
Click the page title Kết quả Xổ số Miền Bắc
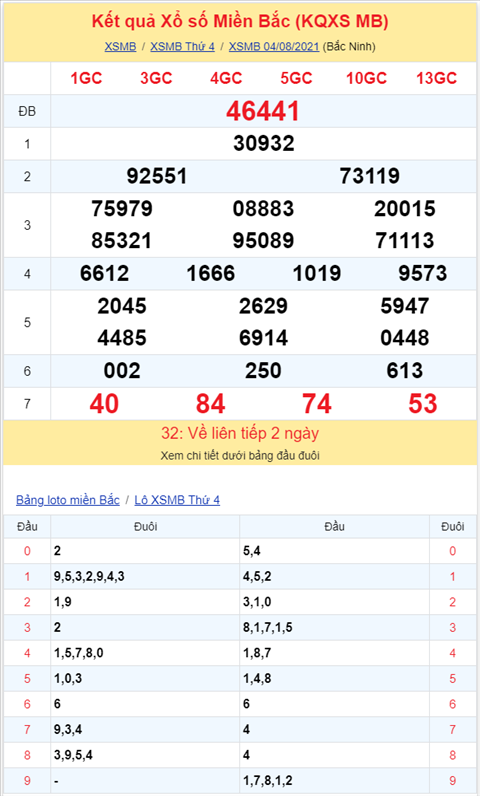[x=240, y=21]
